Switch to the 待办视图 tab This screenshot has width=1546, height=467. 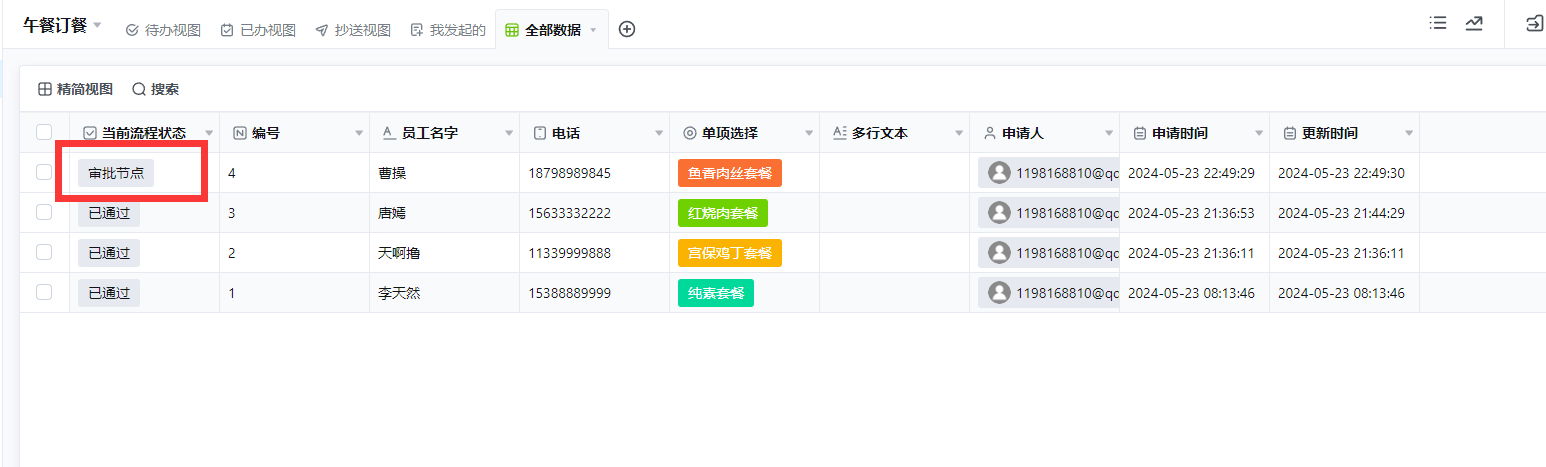click(163, 30)
